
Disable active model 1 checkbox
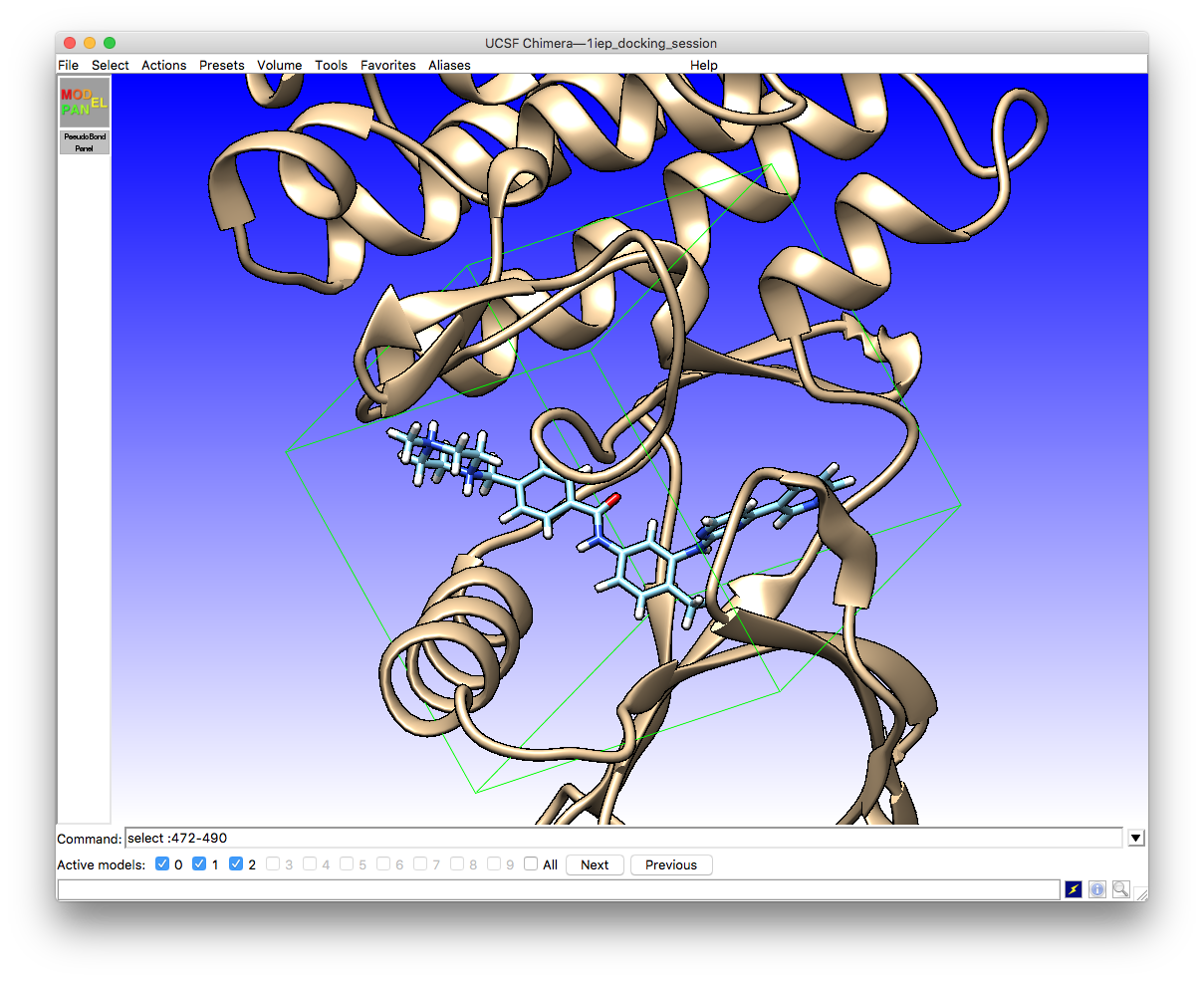point(199,863)
